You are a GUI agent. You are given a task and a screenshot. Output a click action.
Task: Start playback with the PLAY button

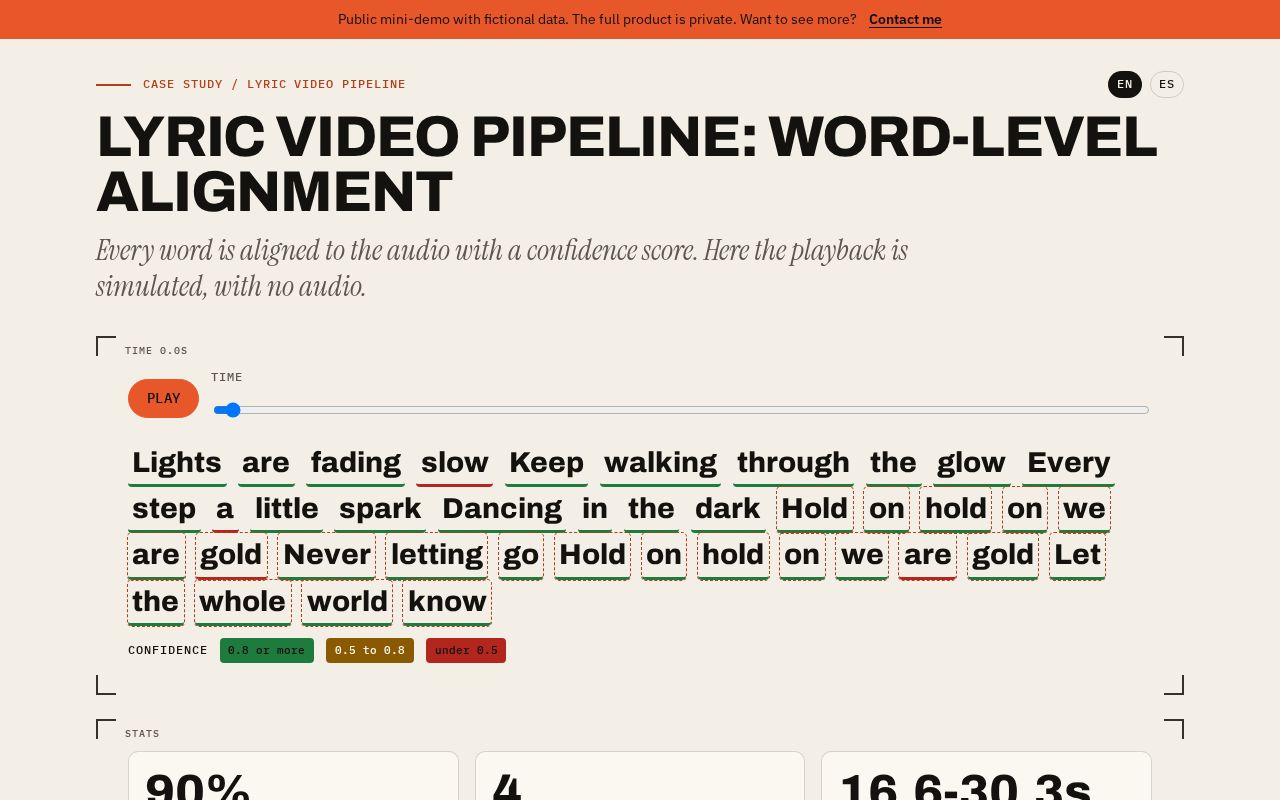pos(163,398)
